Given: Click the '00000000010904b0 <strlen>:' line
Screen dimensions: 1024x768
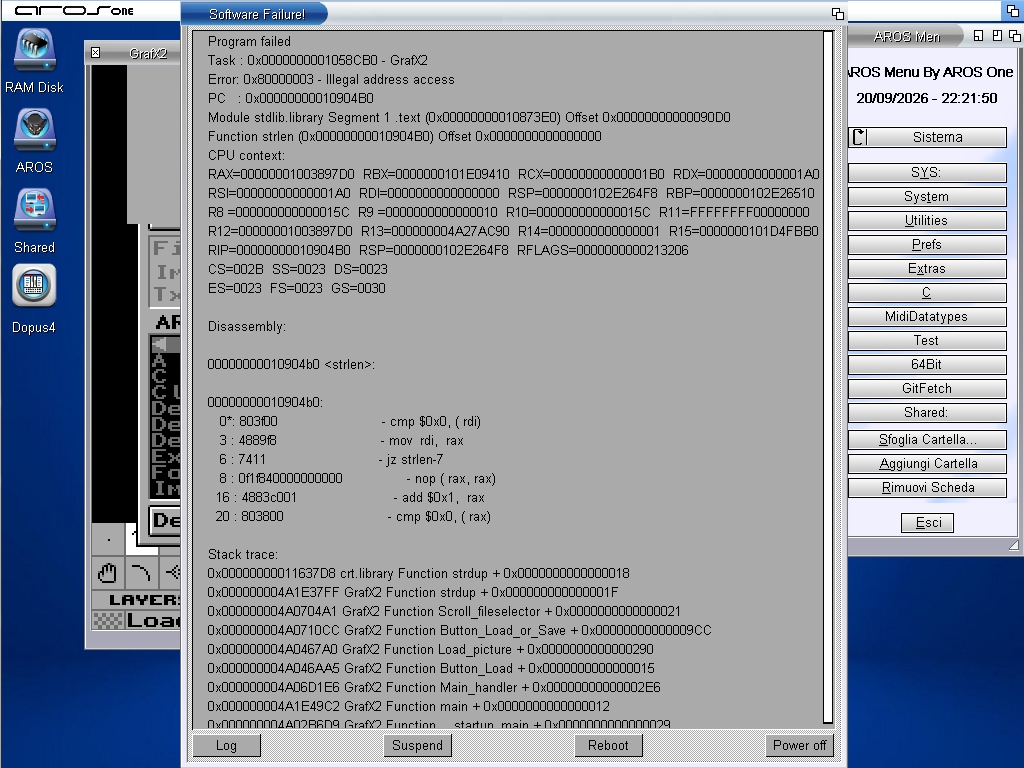Looking at the screenshot, I should coord(291,364).
